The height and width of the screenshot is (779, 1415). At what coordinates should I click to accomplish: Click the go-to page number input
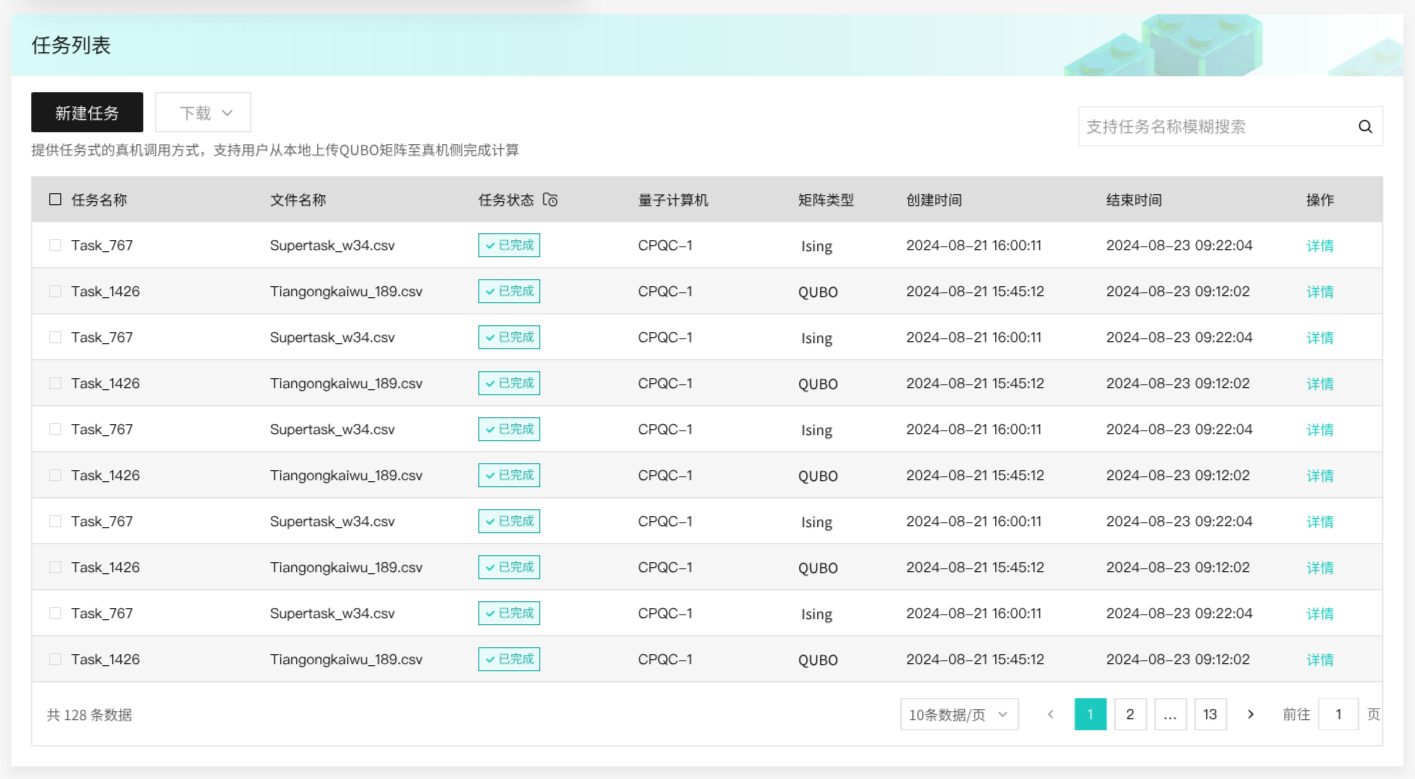click(x=1338, y=714)
